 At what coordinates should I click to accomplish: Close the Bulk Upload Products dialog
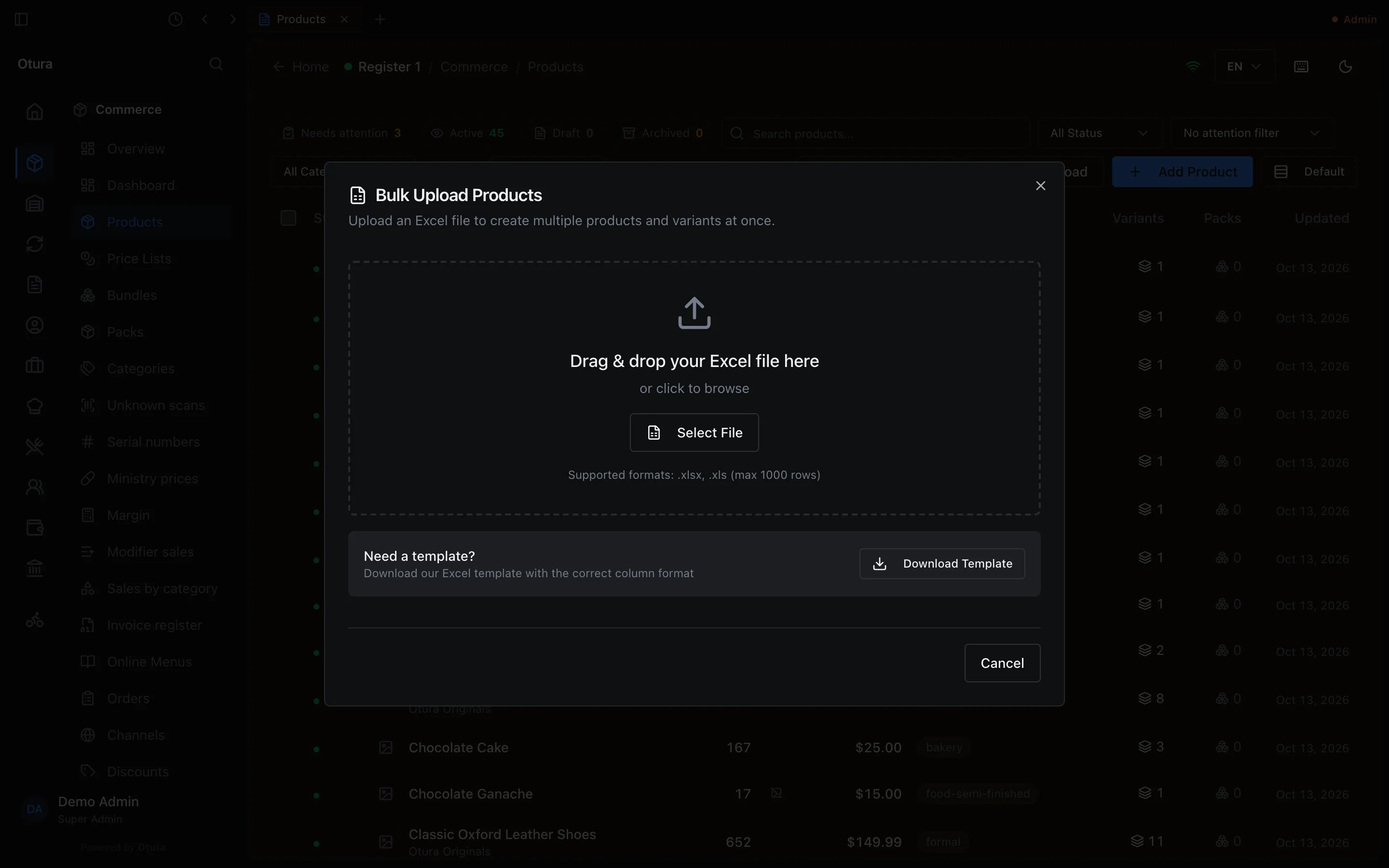[1040, 186]
